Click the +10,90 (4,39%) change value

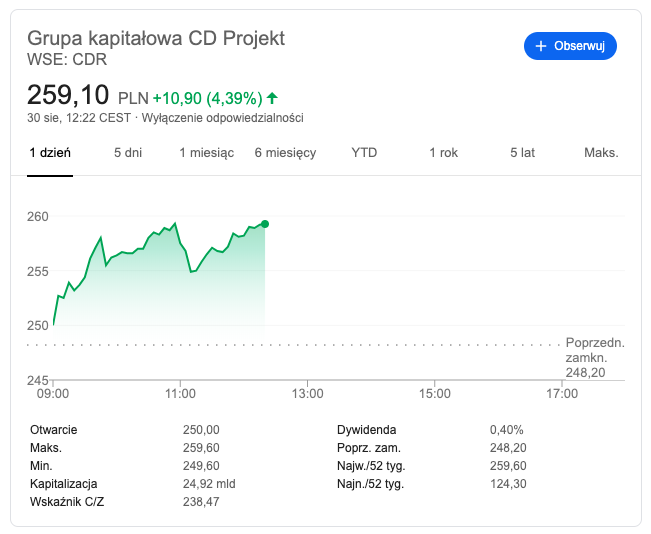coord(208,98)
